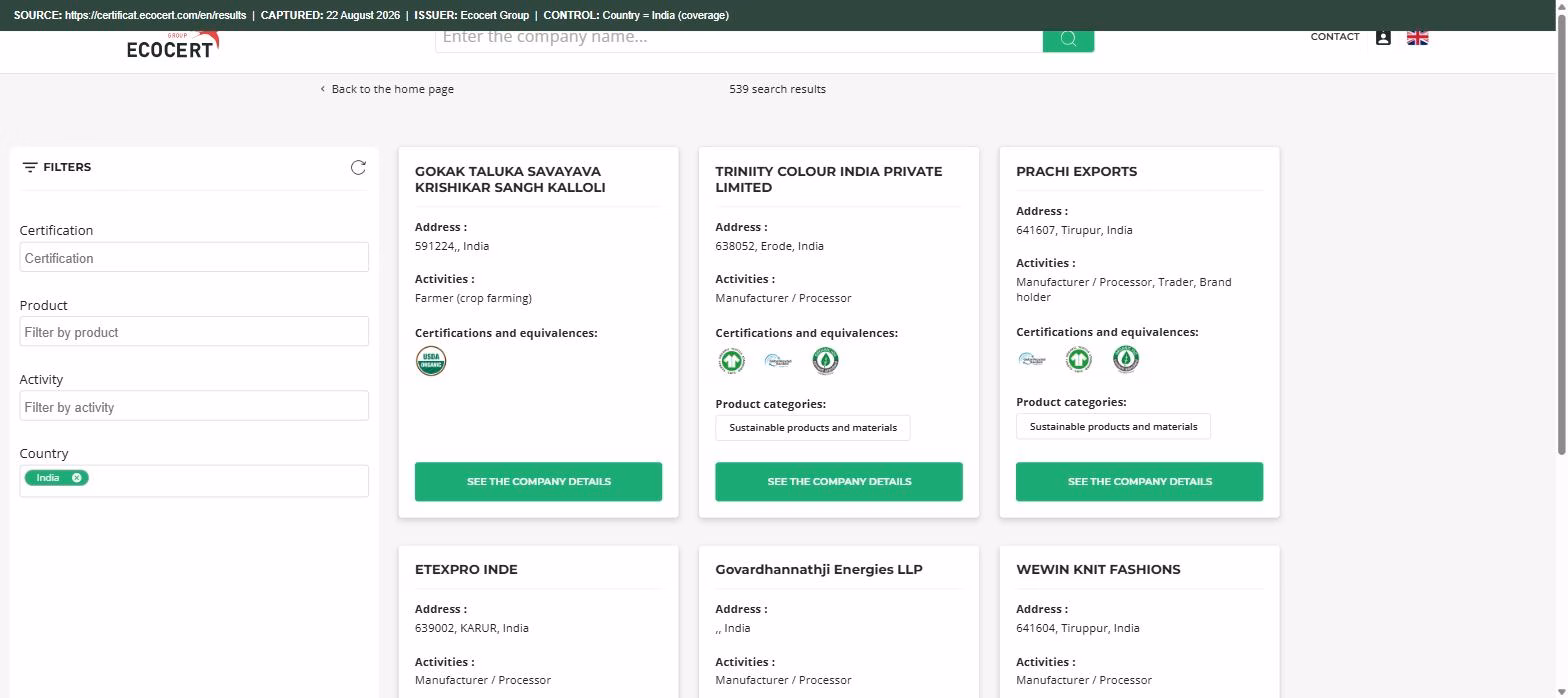This screenshot has height=698, width=1568.
Task: Click the WEWIN KNIT FASHIONS title
Action: coord(1098,569)
